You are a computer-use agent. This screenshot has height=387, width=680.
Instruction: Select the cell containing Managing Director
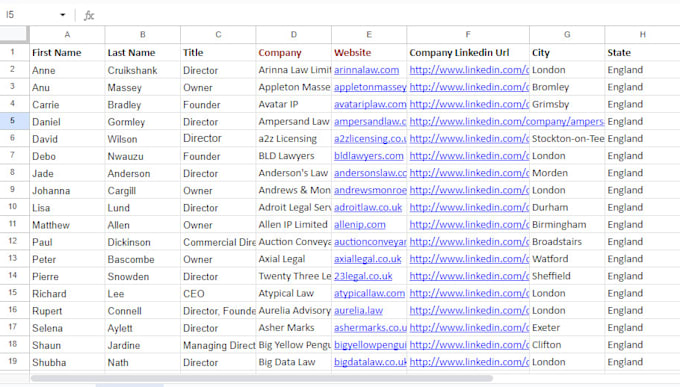click(218, 345)
